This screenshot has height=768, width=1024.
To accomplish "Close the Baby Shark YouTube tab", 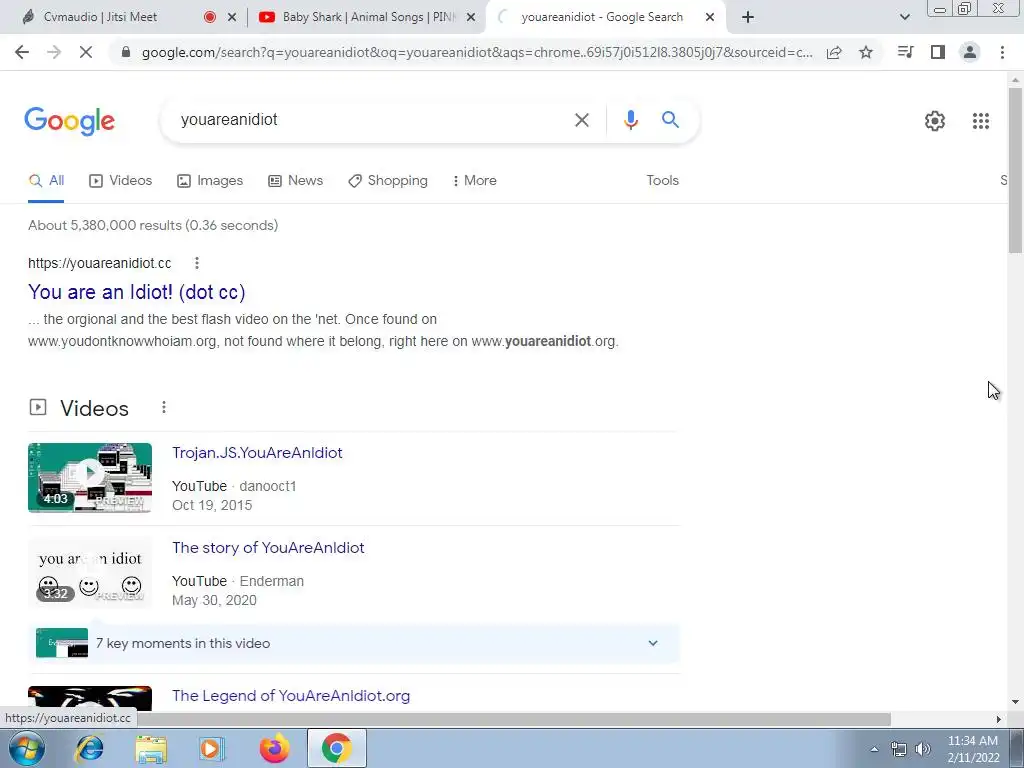I will [x=471, y=18].
